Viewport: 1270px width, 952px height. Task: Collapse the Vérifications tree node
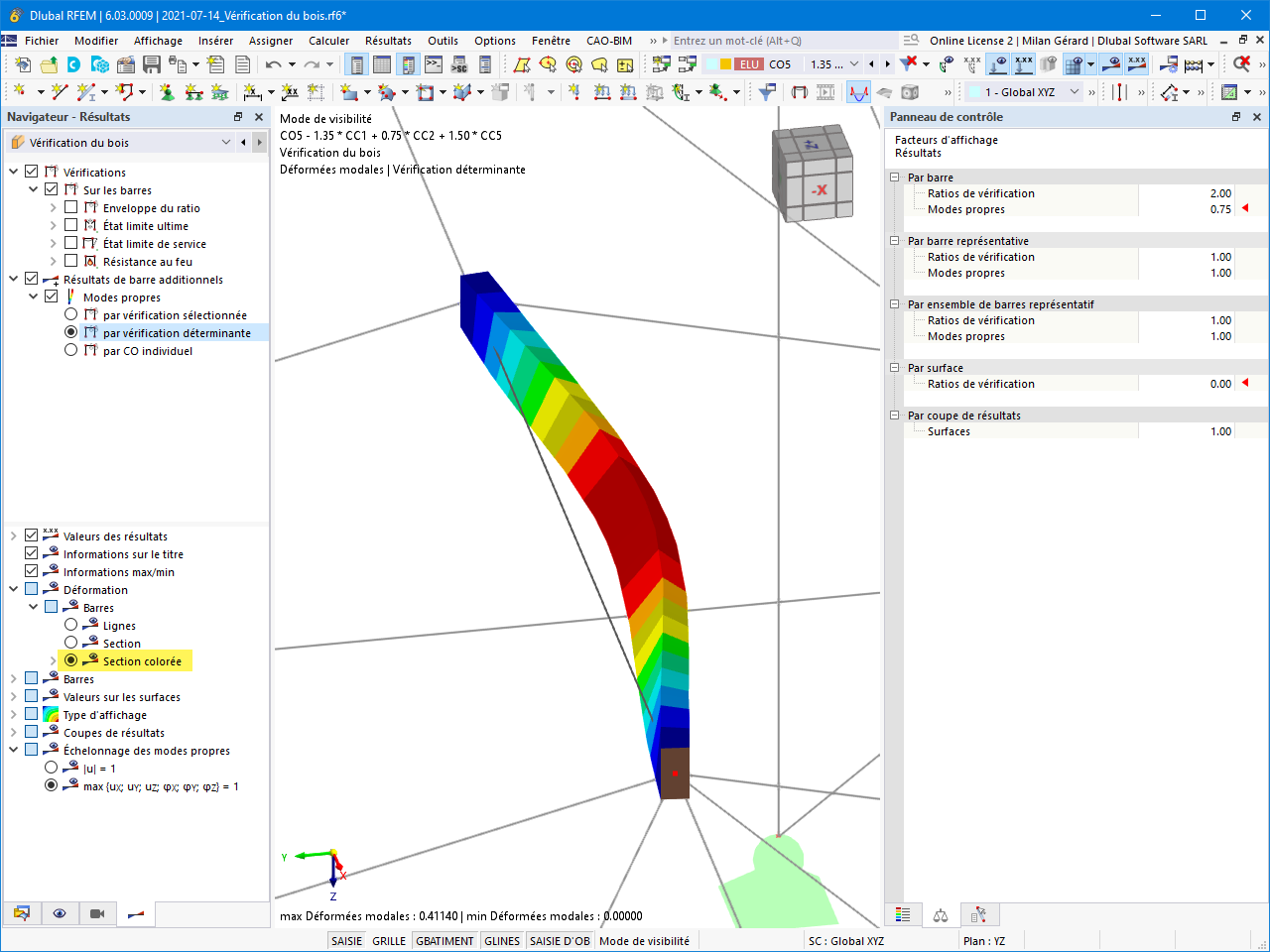(14, 172)
